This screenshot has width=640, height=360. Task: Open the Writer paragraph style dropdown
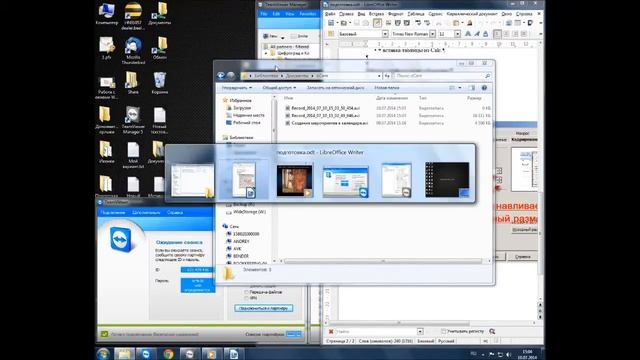pos(385,34)
